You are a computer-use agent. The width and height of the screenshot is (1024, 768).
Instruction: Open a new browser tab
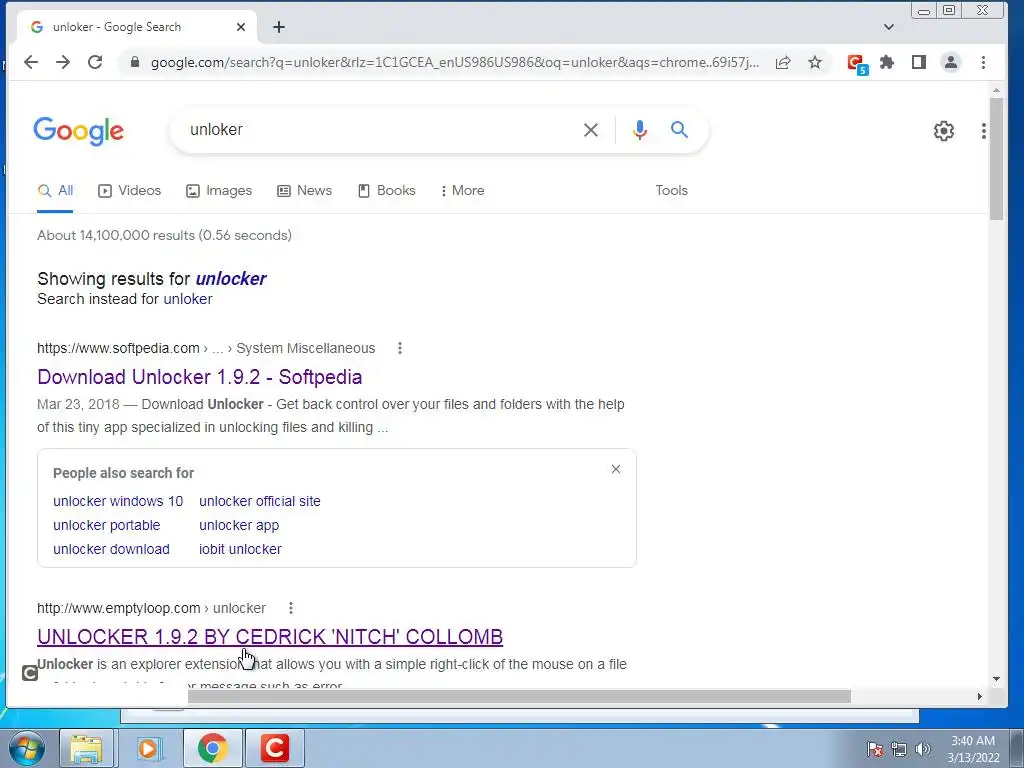tap(279, 27)
